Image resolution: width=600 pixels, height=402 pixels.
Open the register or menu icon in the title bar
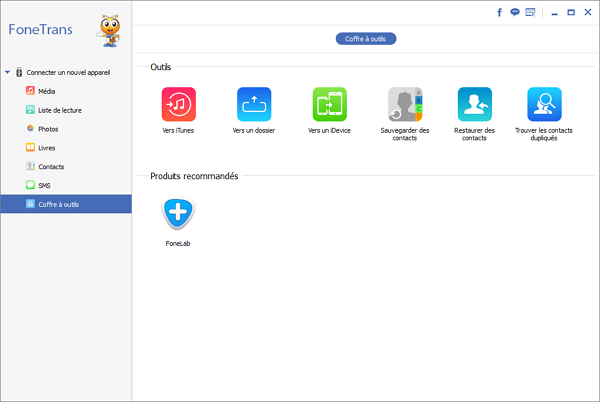coord(530,12)
